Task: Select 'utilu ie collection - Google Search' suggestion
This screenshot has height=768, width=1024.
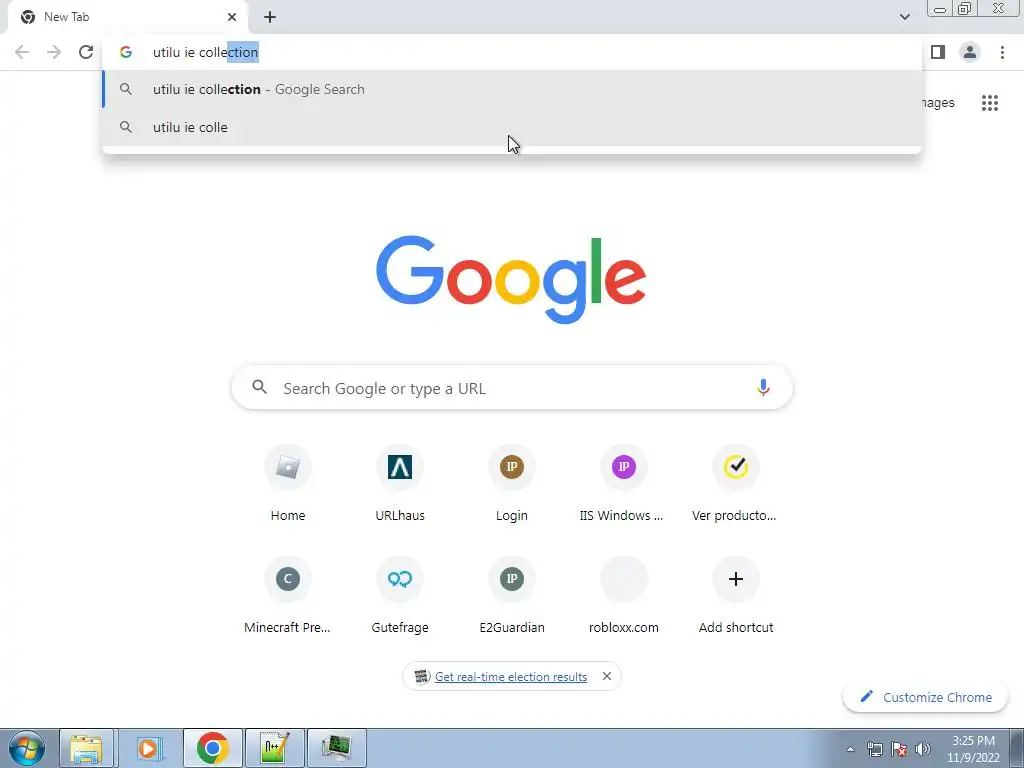Action: point(512,89)
